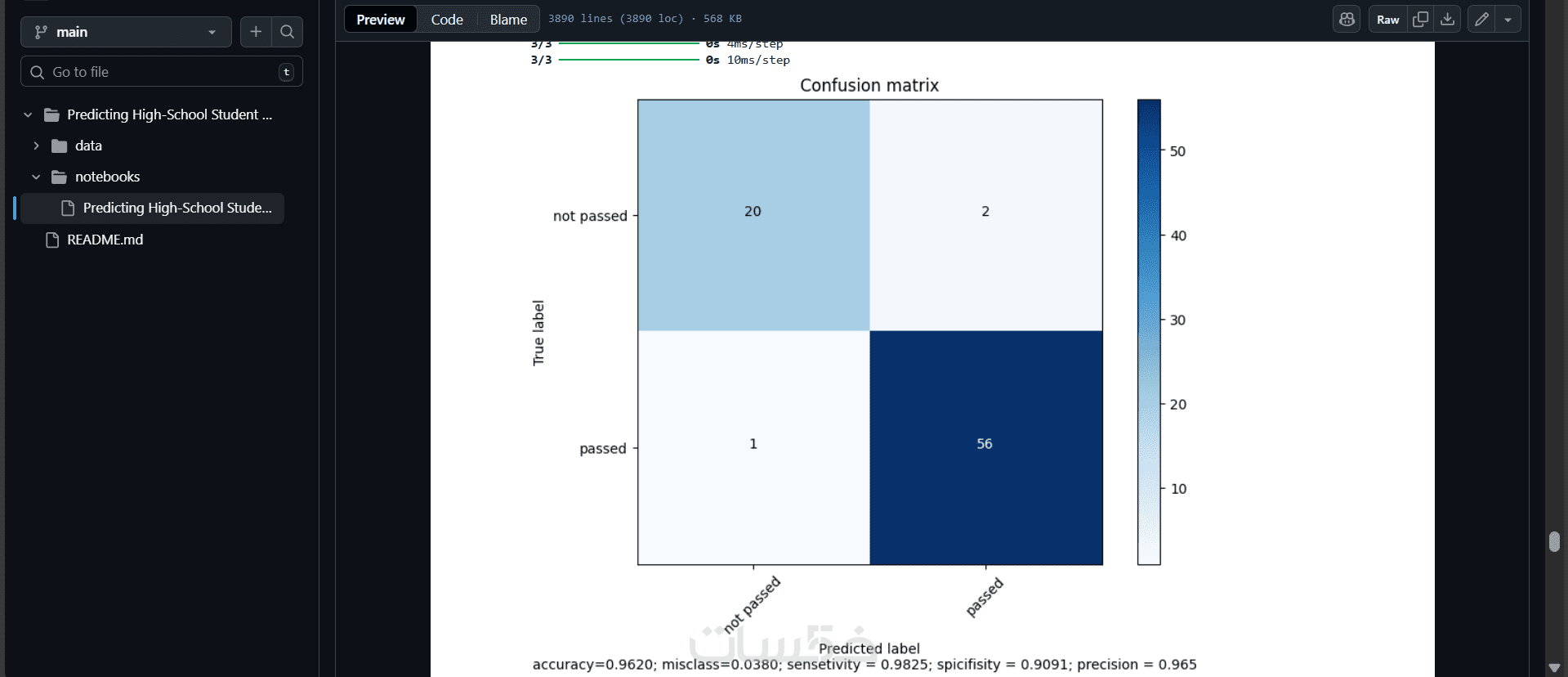Expand the data folder chevron
Viewport: 1568px width, 677px height.
36,146
